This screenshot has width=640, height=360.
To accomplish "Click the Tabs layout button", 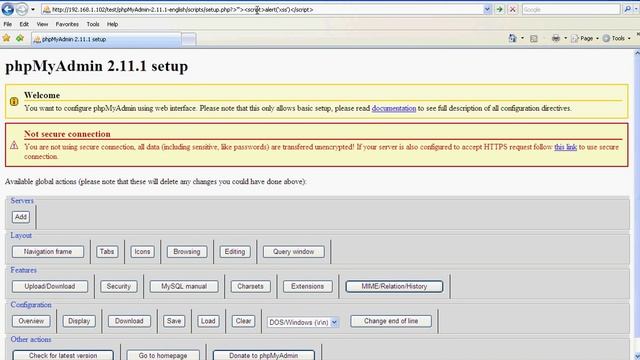I will pos(107,252).
